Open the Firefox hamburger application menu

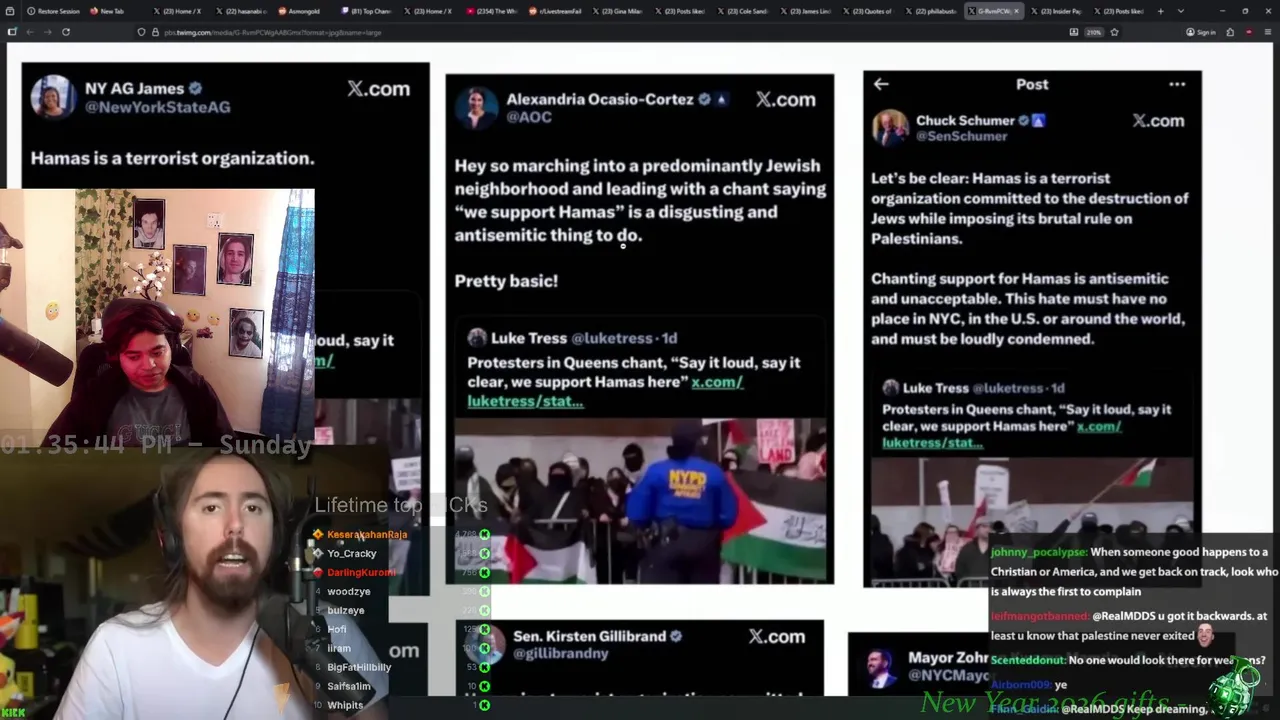pyautogui.click(x=1267, y=32)
